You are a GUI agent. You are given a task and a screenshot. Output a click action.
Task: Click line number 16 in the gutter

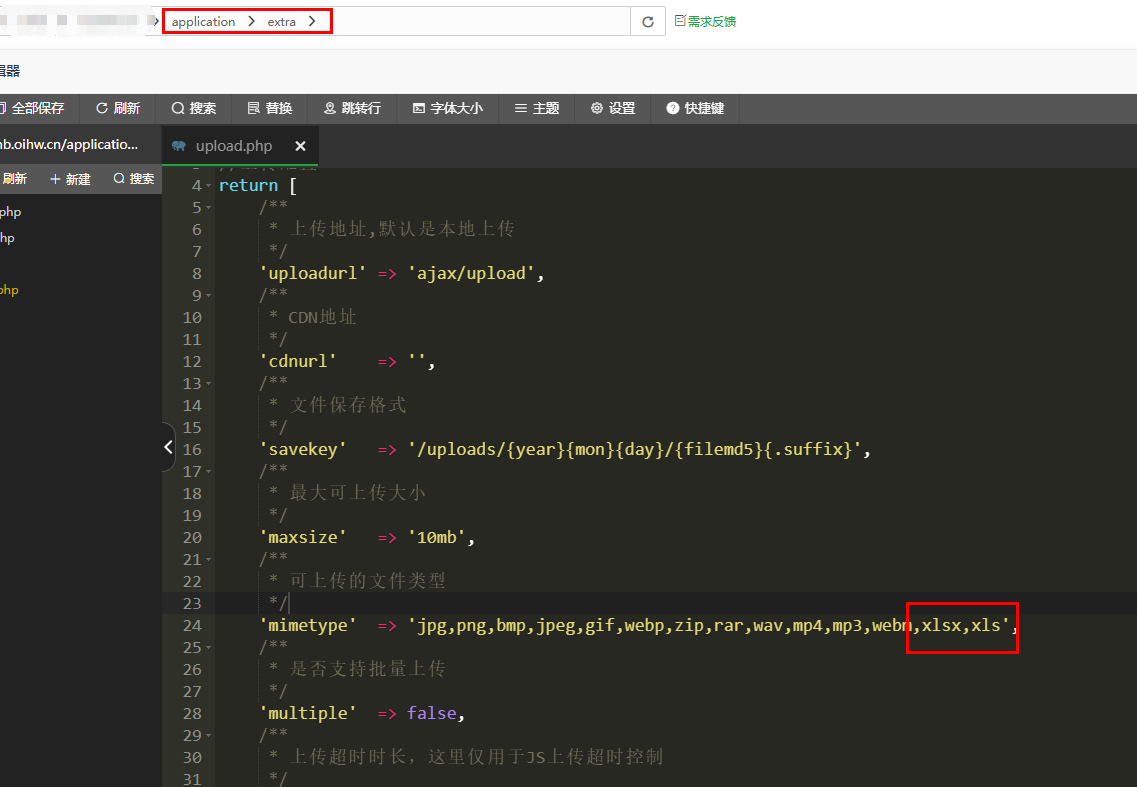point(192,450)
